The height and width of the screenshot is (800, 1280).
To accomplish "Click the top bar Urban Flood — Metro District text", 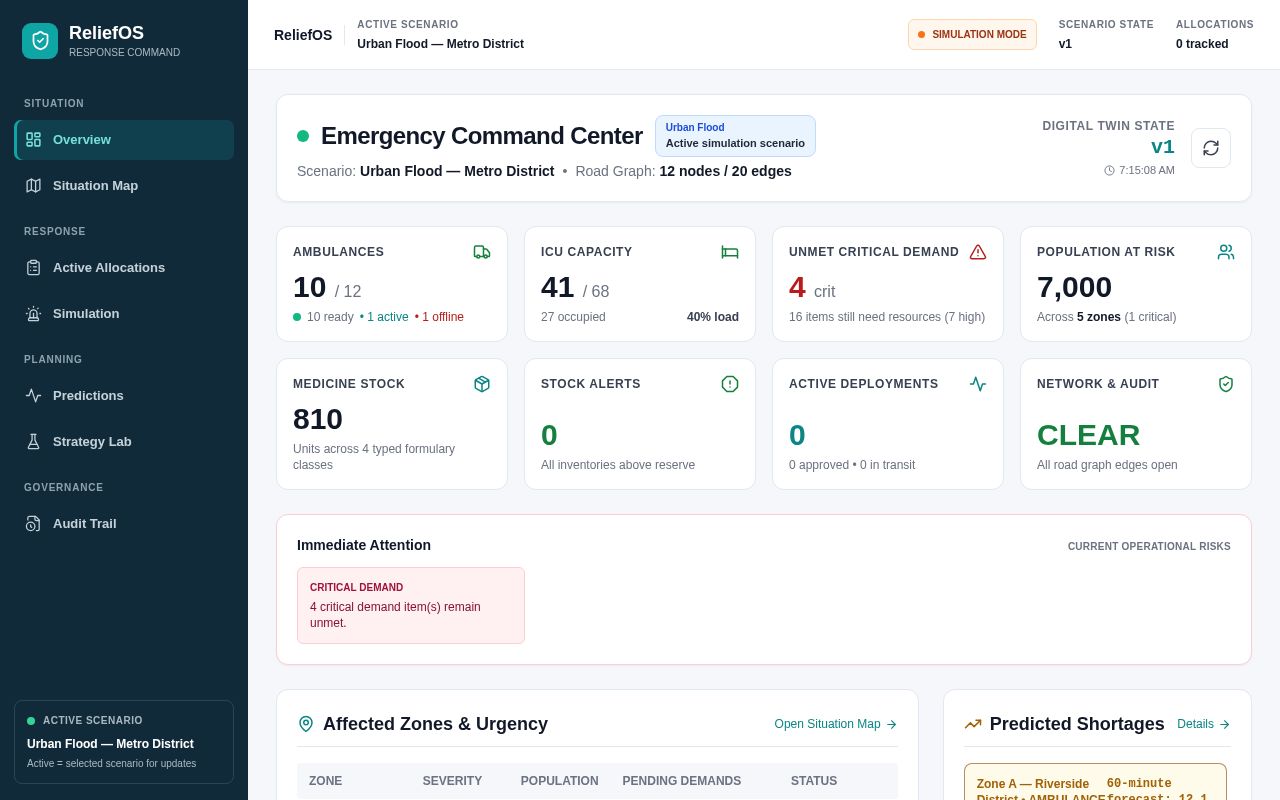I will (x=440, y=44).
